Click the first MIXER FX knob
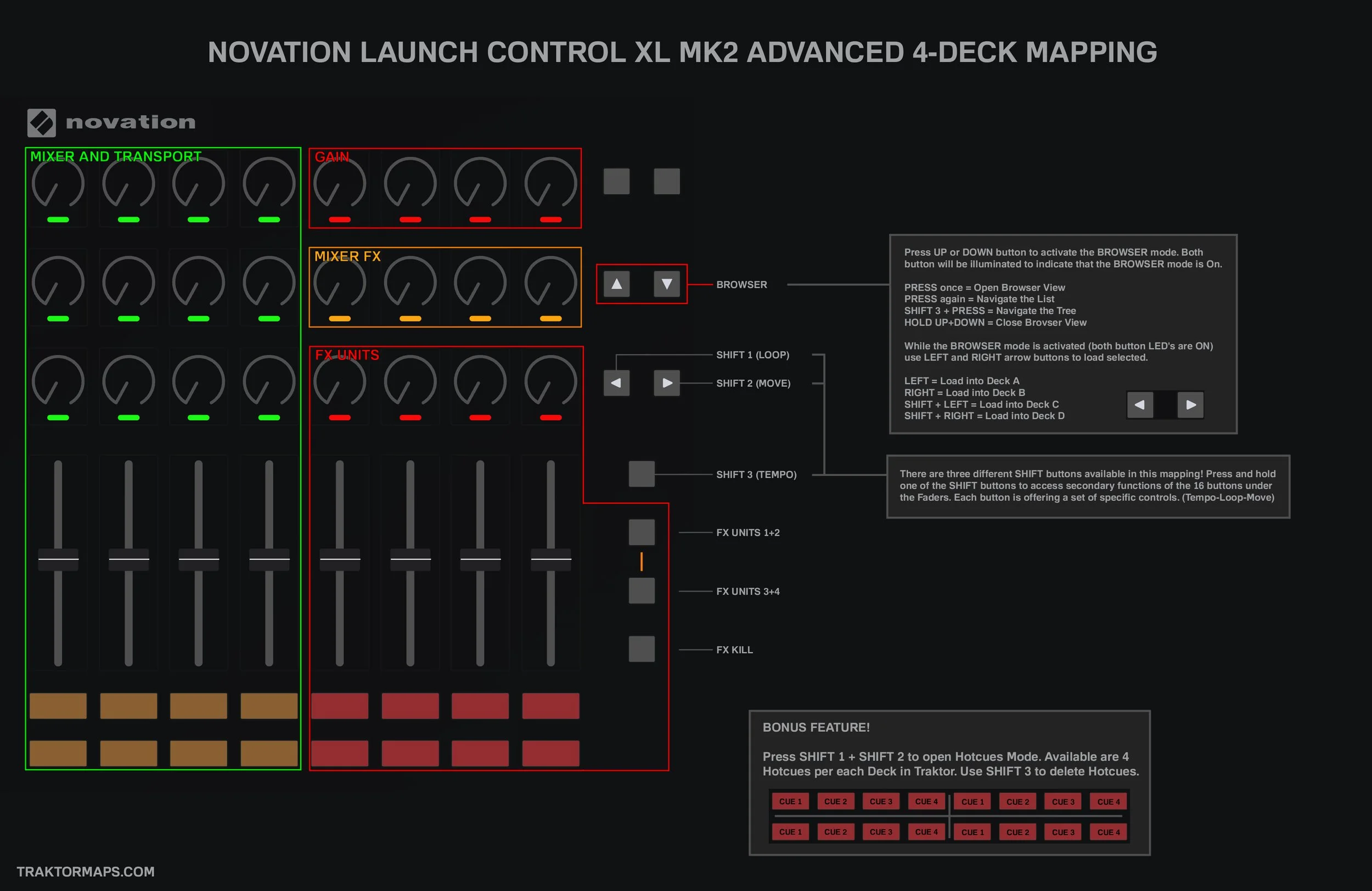This screenshot has height=891, width=1372. click(340, 283)
